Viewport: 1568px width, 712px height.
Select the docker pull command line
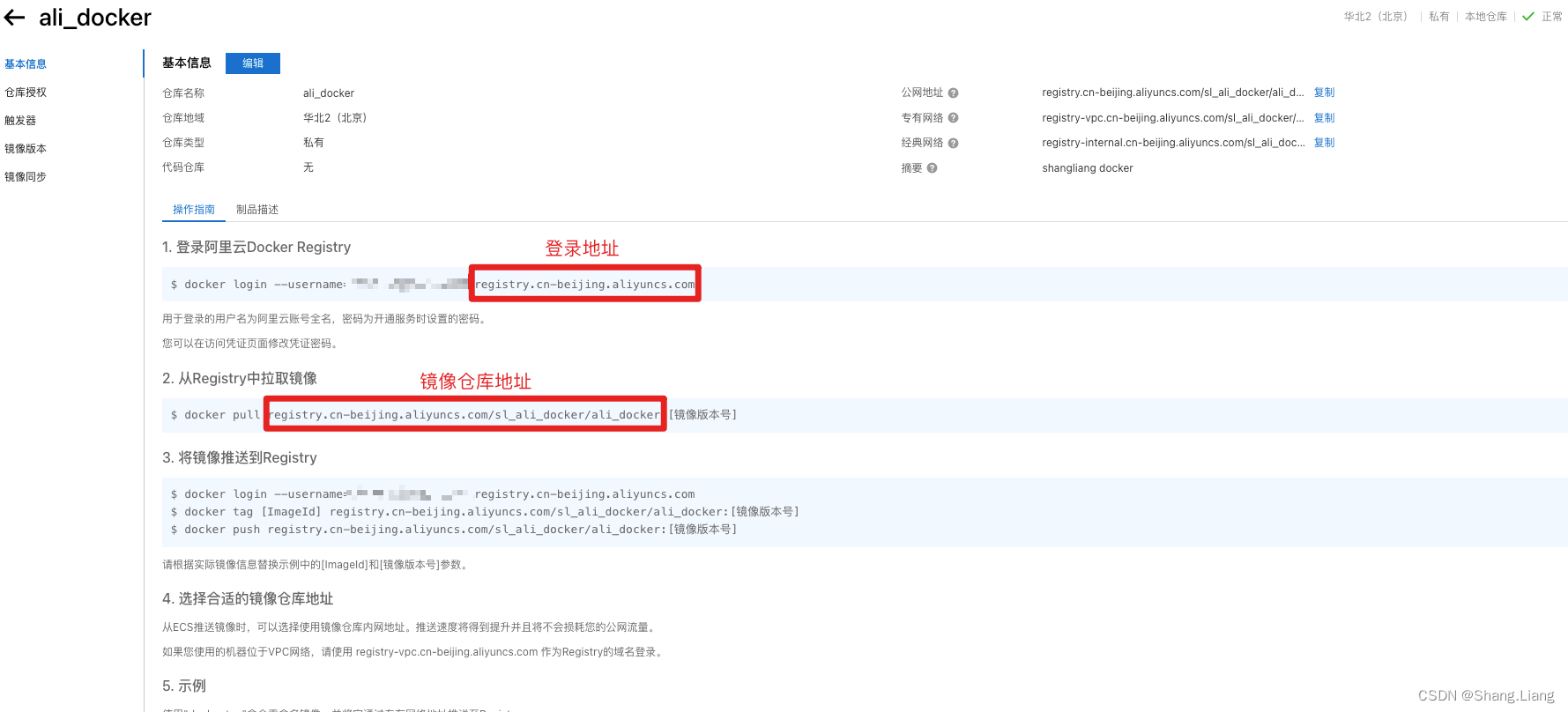454,415
